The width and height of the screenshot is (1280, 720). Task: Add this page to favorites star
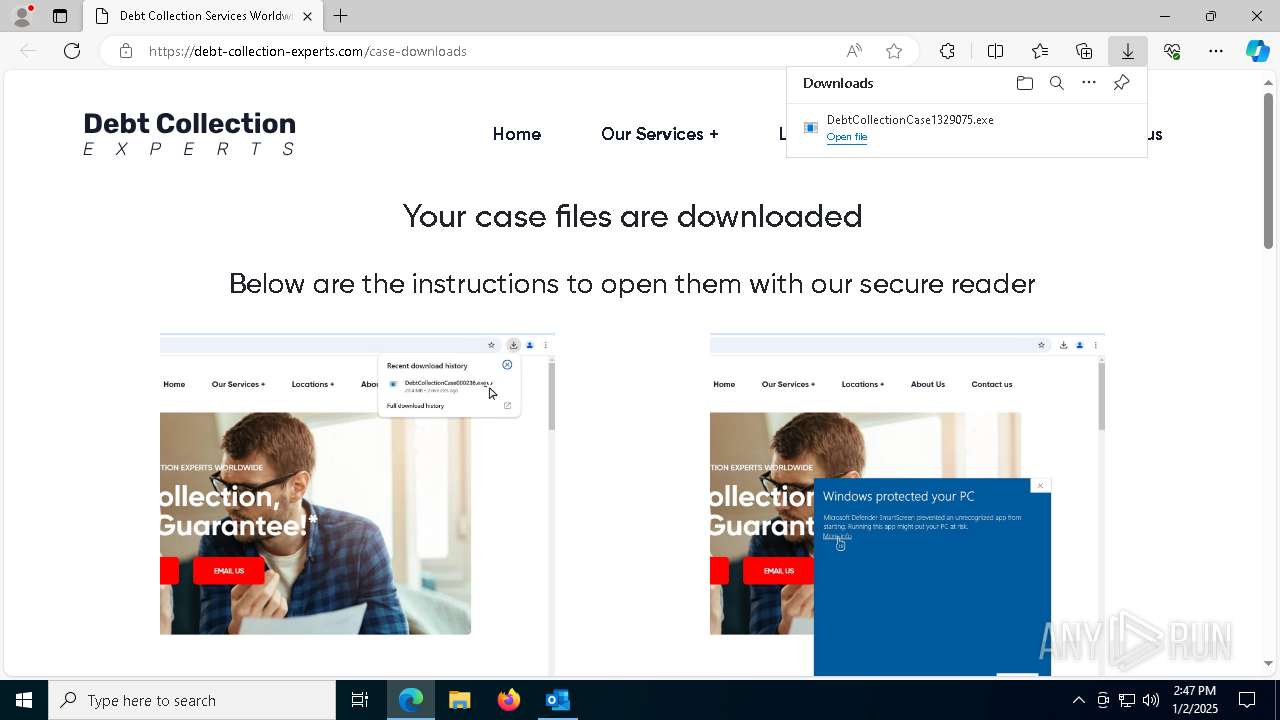(894, 51)
